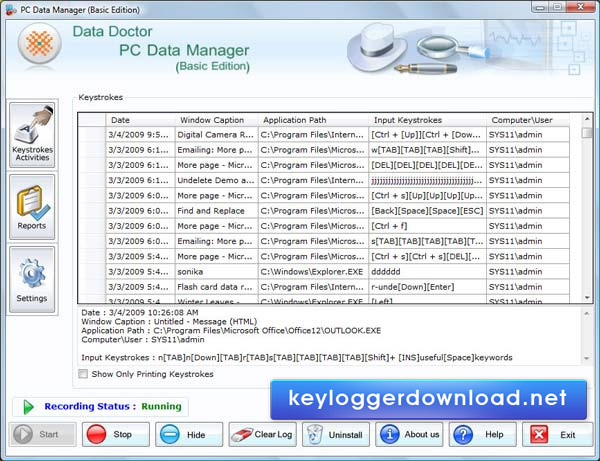Stop the keystroke recording
600x461 pixels.
[116, 434]
